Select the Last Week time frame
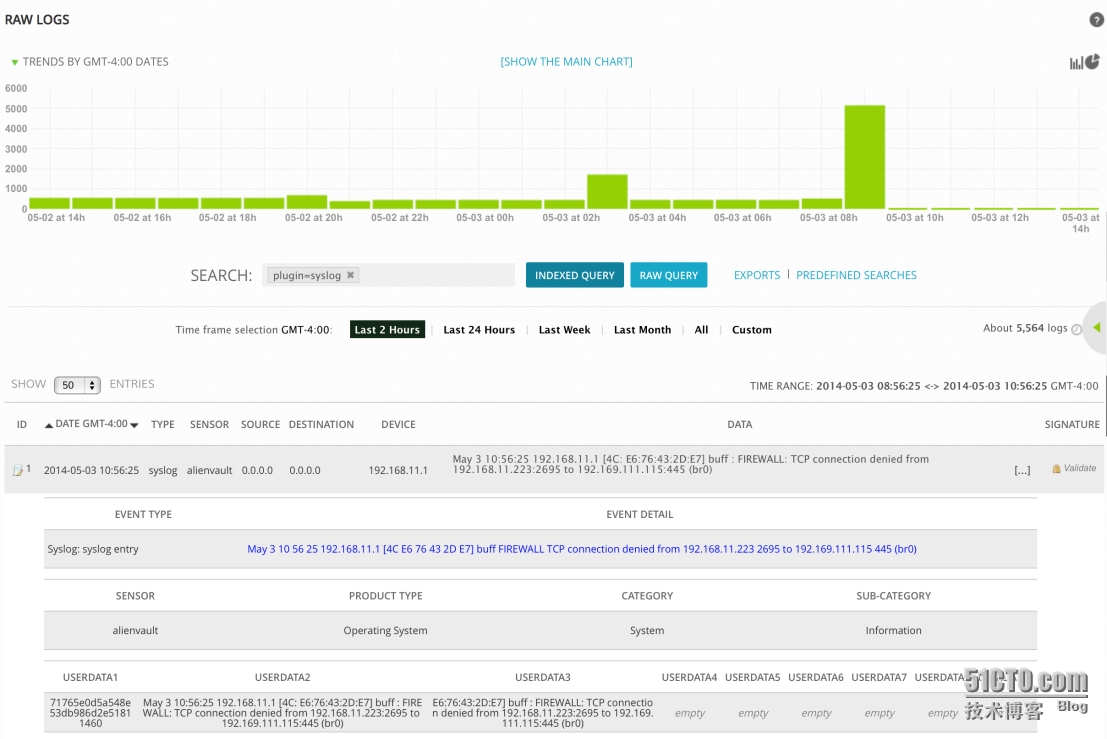1107x739 pixels. [564, 330]
